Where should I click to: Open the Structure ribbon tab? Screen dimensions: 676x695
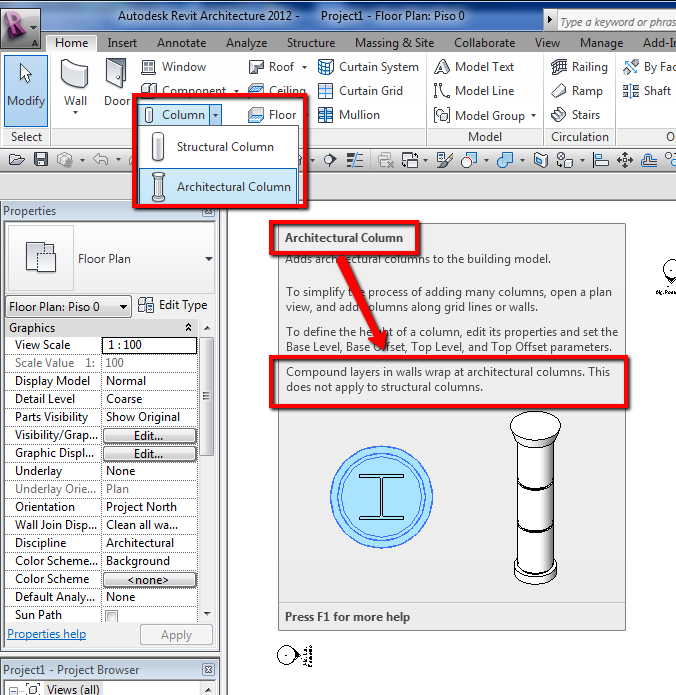[311, 43]
